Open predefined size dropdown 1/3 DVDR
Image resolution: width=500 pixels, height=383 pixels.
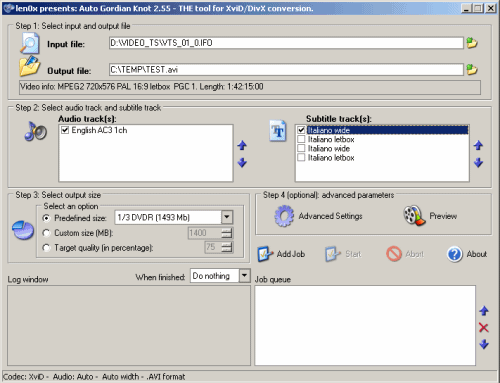click(x=227, y=217)
